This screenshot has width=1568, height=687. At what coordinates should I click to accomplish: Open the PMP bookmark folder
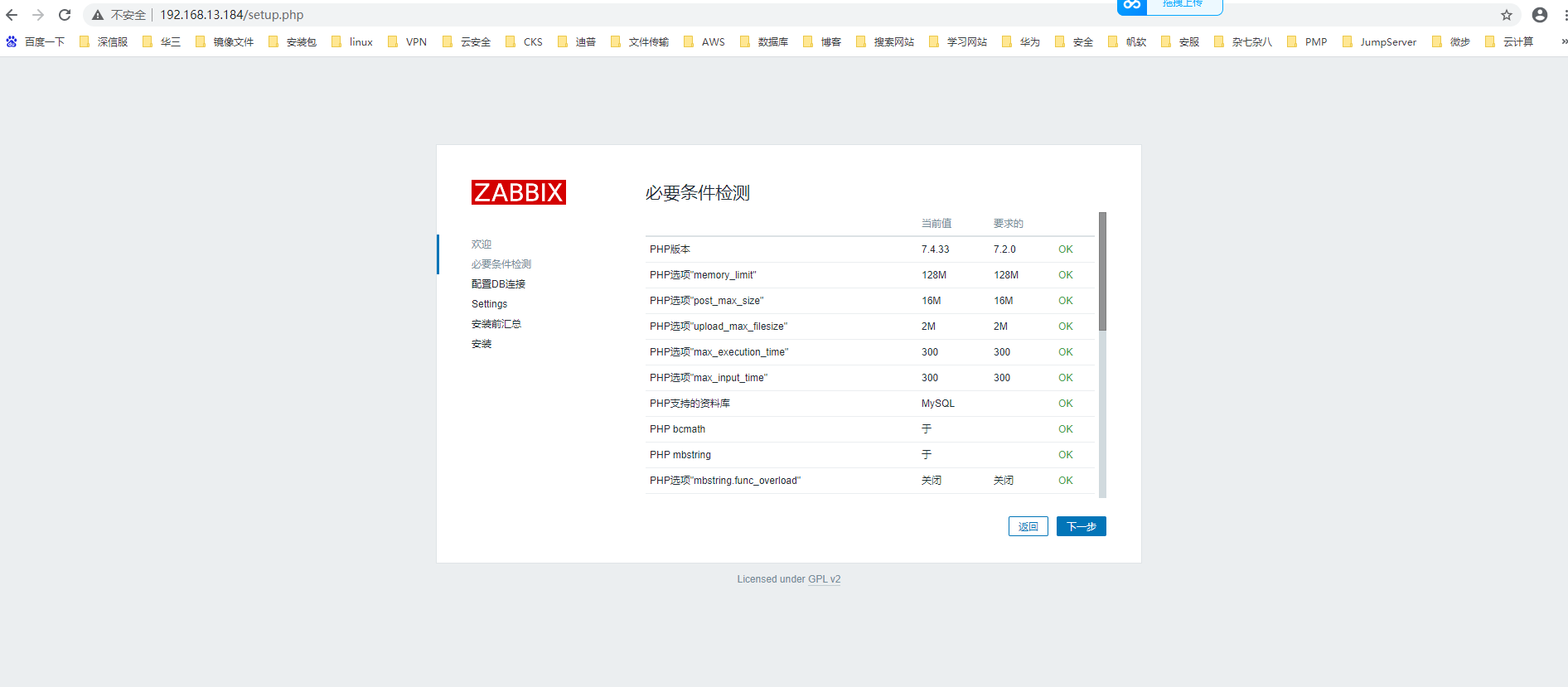point(1307,41)
